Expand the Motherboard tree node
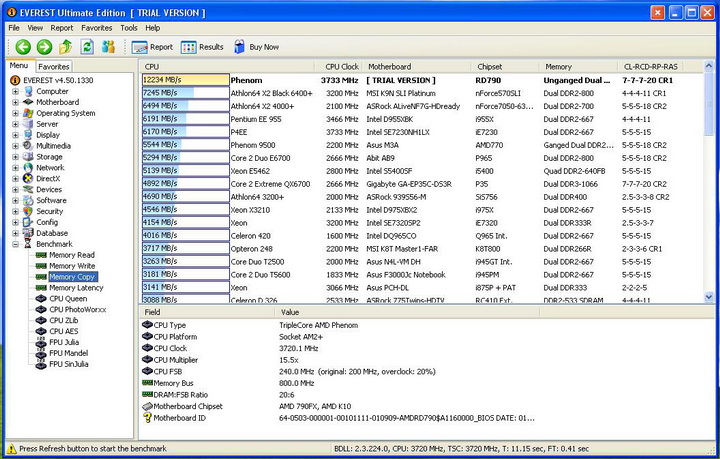 [x=15, y=102]
